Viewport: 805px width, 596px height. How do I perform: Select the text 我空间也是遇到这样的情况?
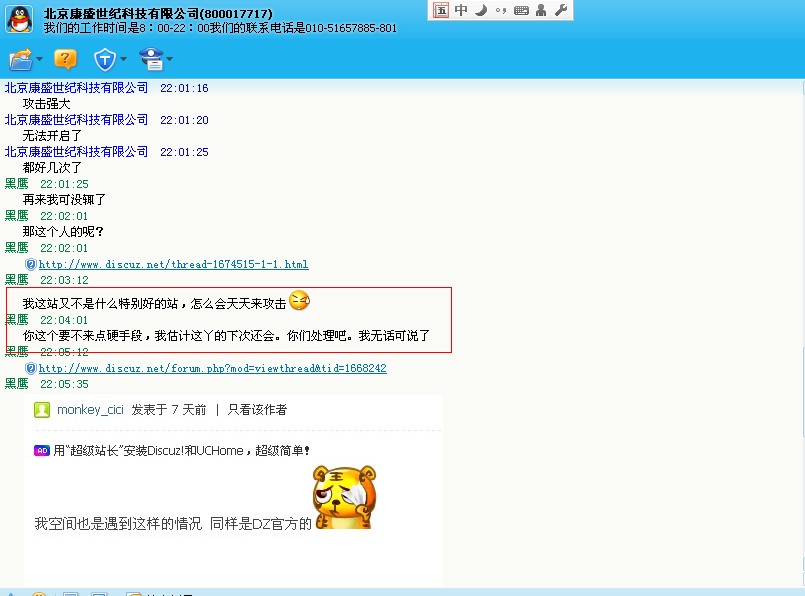point(118,524)
